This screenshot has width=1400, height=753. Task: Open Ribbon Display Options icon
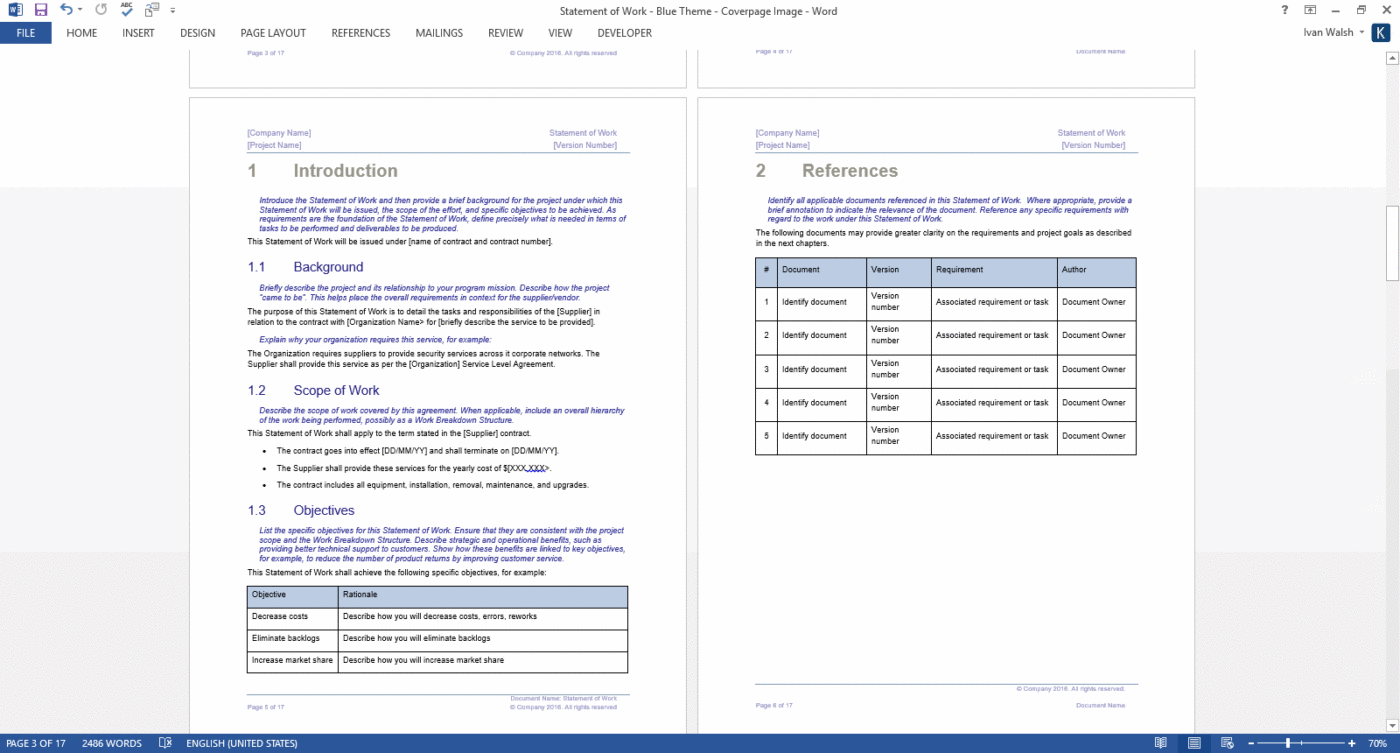tap(1310, 10)
